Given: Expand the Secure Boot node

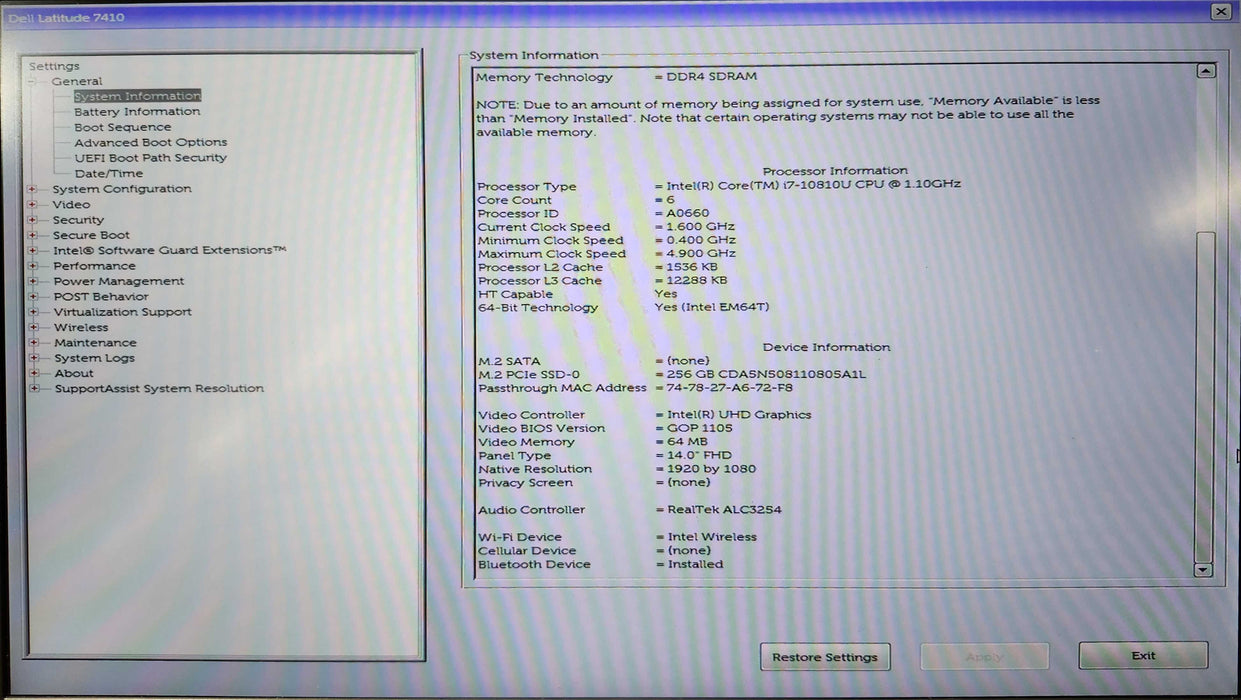Looking at the screenshot, I should [33, 236].
